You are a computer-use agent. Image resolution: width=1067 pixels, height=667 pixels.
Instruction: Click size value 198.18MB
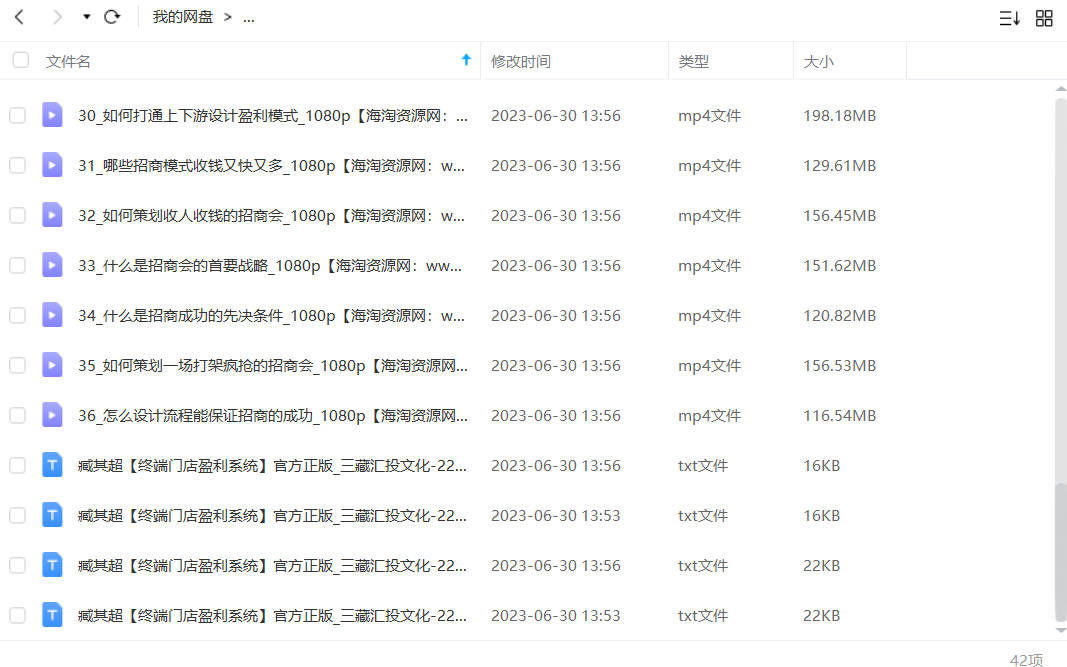tap(839, 116)
